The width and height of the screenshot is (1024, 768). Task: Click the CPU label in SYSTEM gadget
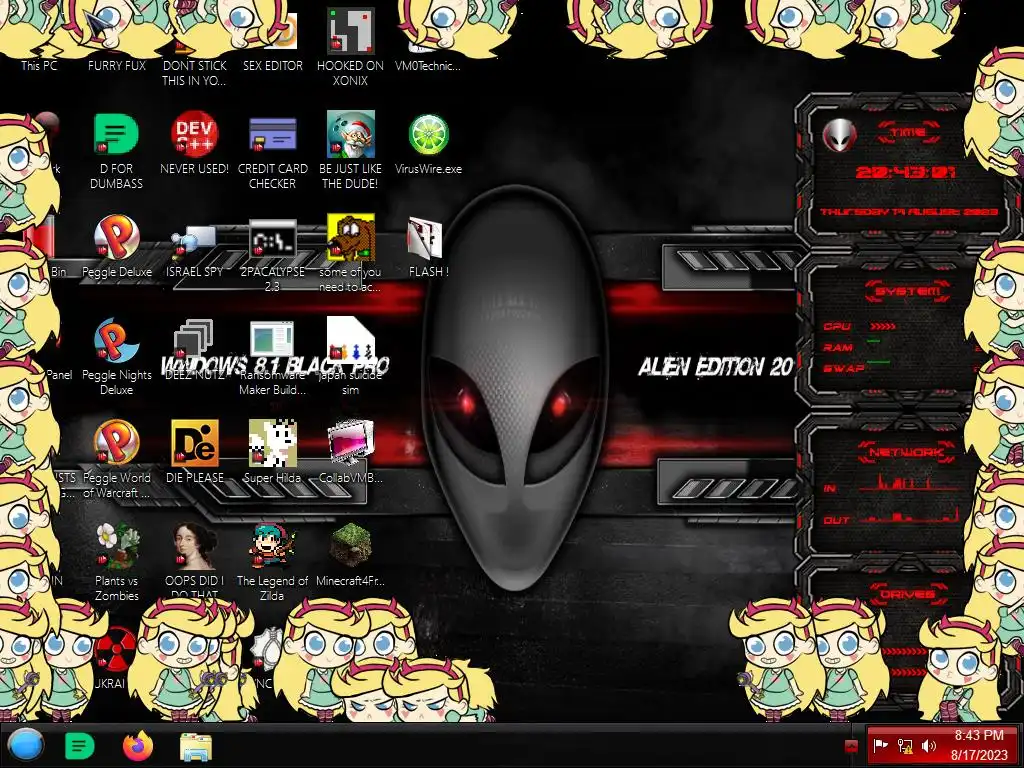coord(837,326)
